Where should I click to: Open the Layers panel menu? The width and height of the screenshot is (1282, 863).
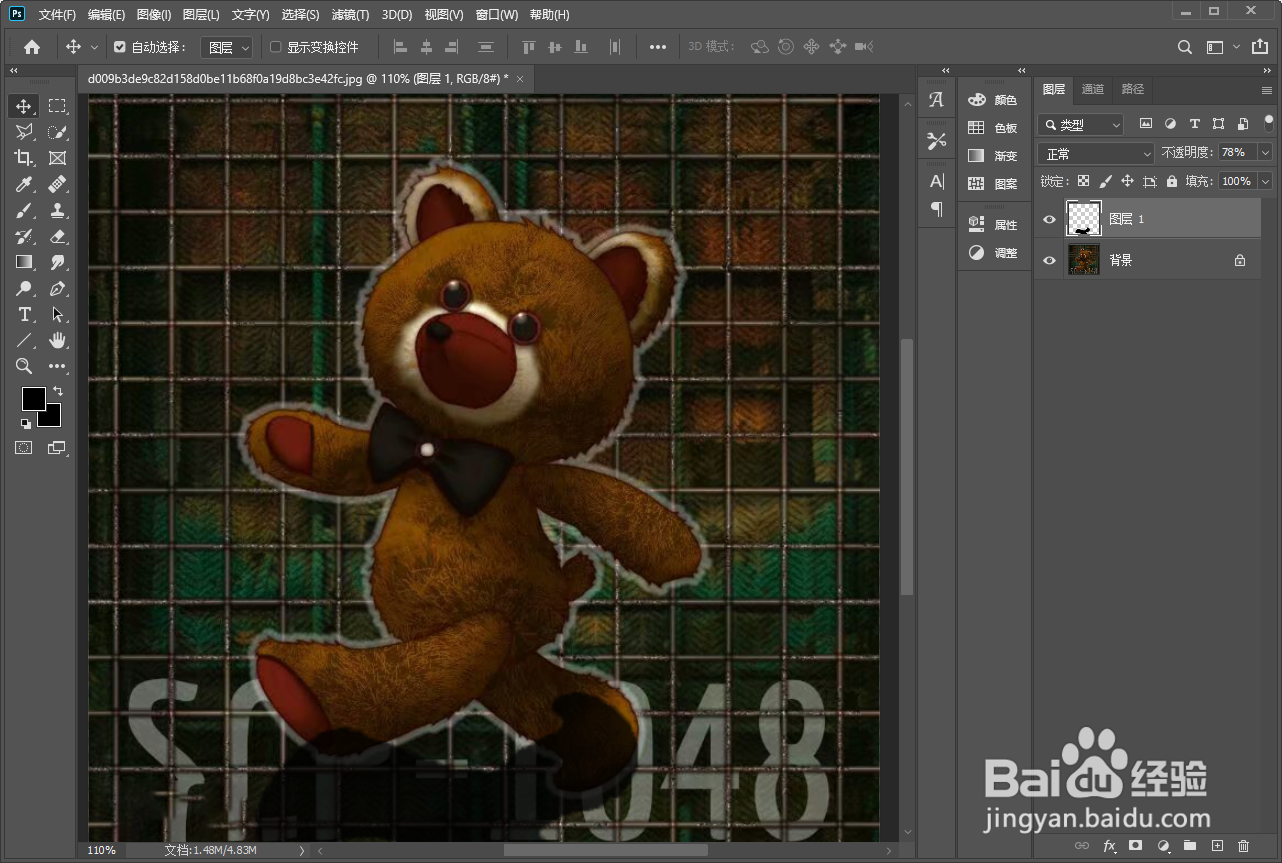1267,90
